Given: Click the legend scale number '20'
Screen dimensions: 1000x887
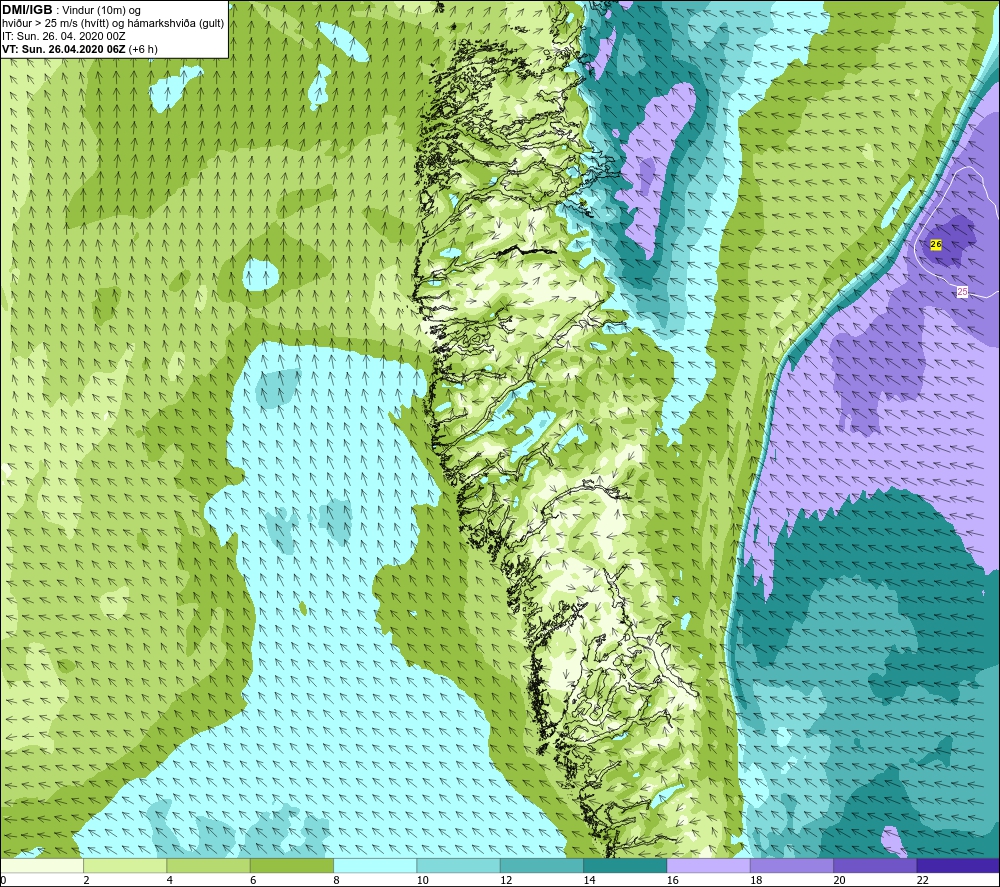Looking at the screenshot, I should click(839, 880).
